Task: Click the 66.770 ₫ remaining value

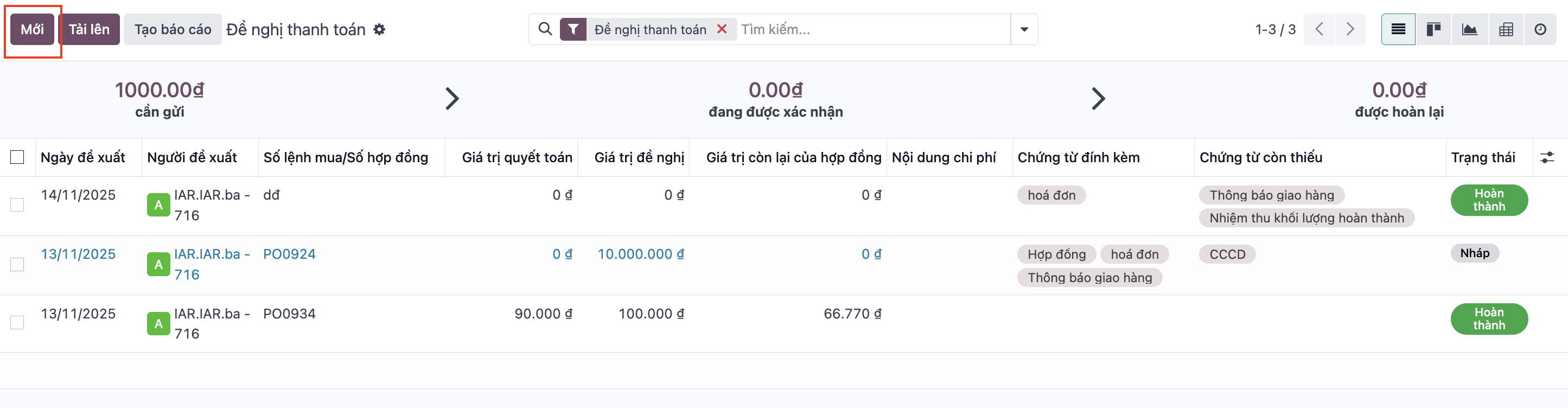Action: coord(852,314)
